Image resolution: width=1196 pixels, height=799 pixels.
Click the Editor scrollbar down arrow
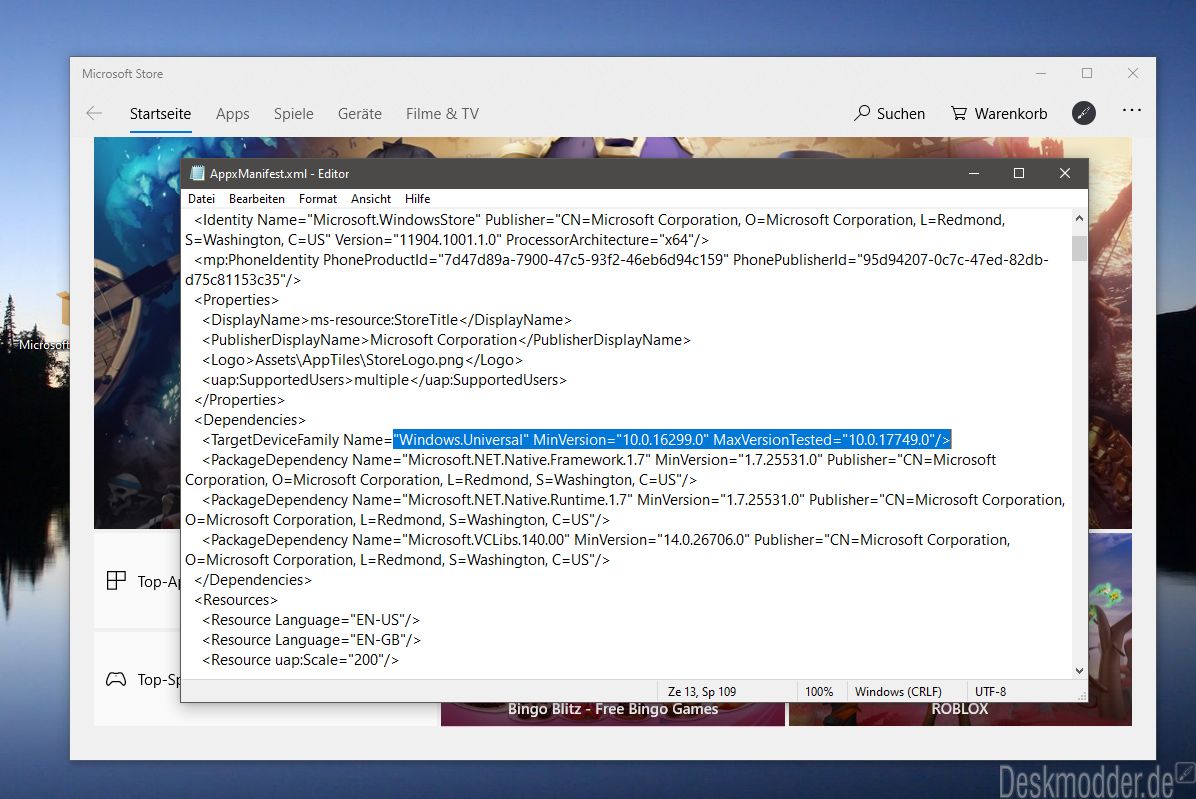pos(1079,671)
